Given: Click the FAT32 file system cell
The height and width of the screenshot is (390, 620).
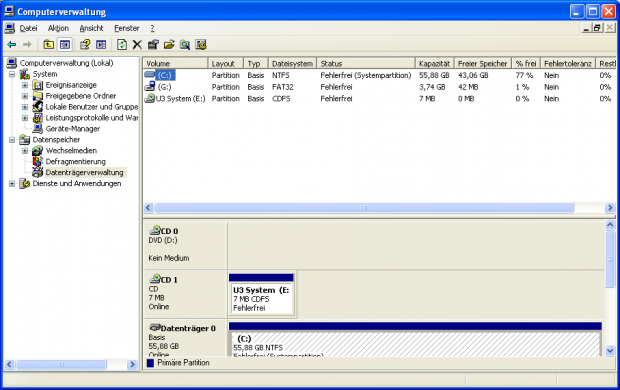Looking at the screenshot, I should pos(282,87).
